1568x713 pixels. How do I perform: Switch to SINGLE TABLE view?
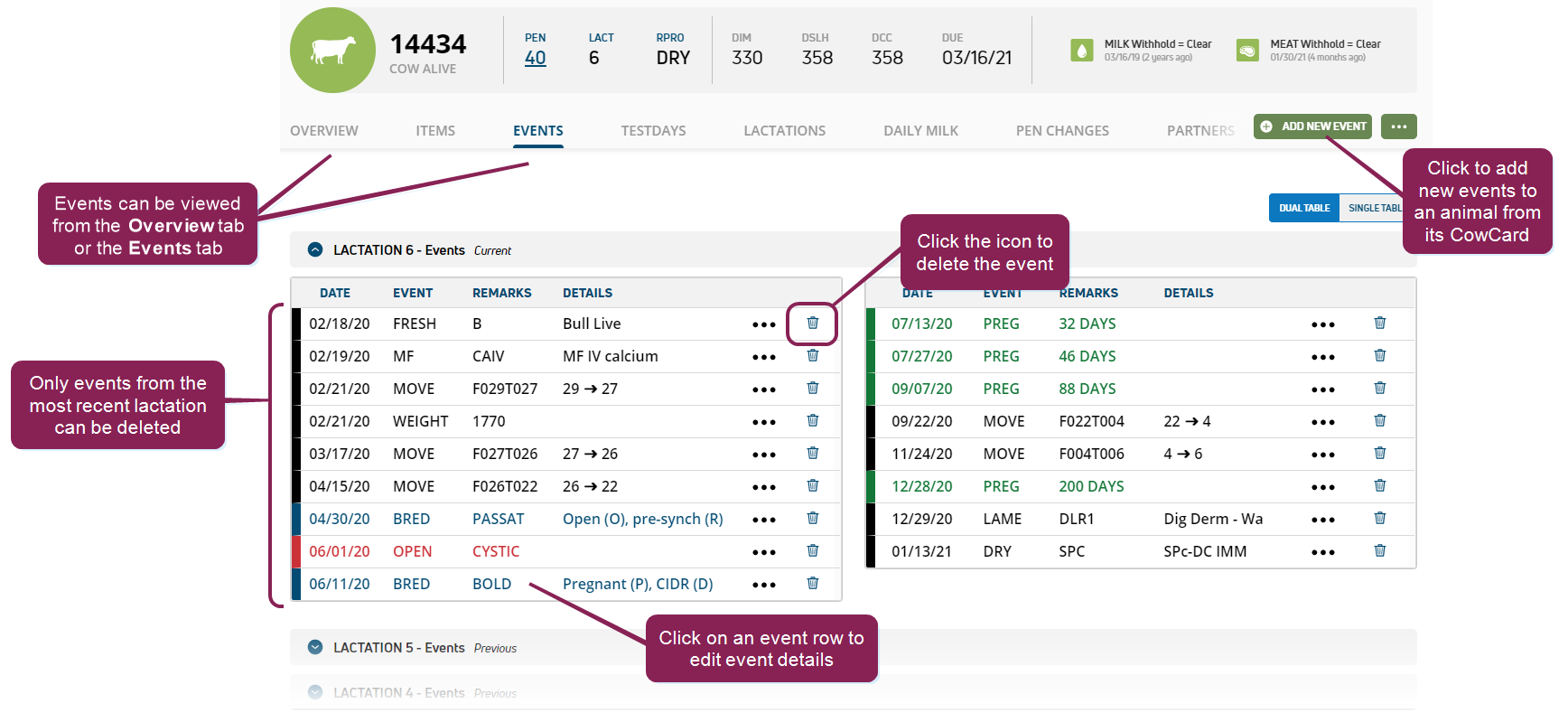1372,208
